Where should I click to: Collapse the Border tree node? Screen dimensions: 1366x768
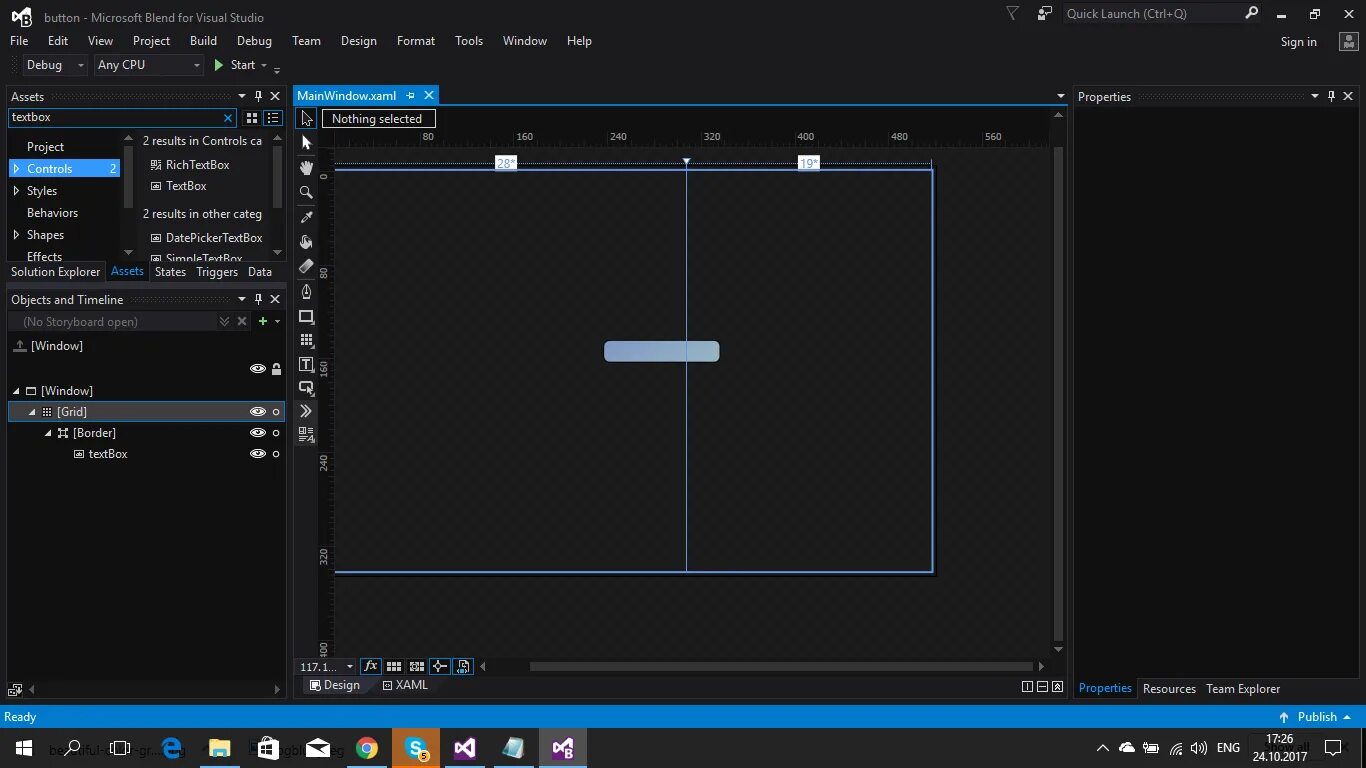48,433
